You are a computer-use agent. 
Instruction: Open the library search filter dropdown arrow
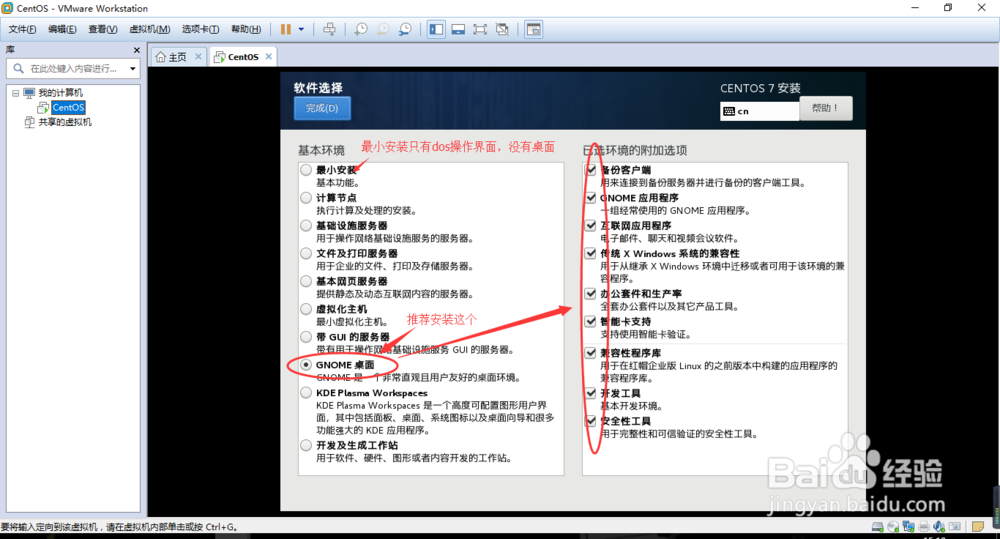133,68
